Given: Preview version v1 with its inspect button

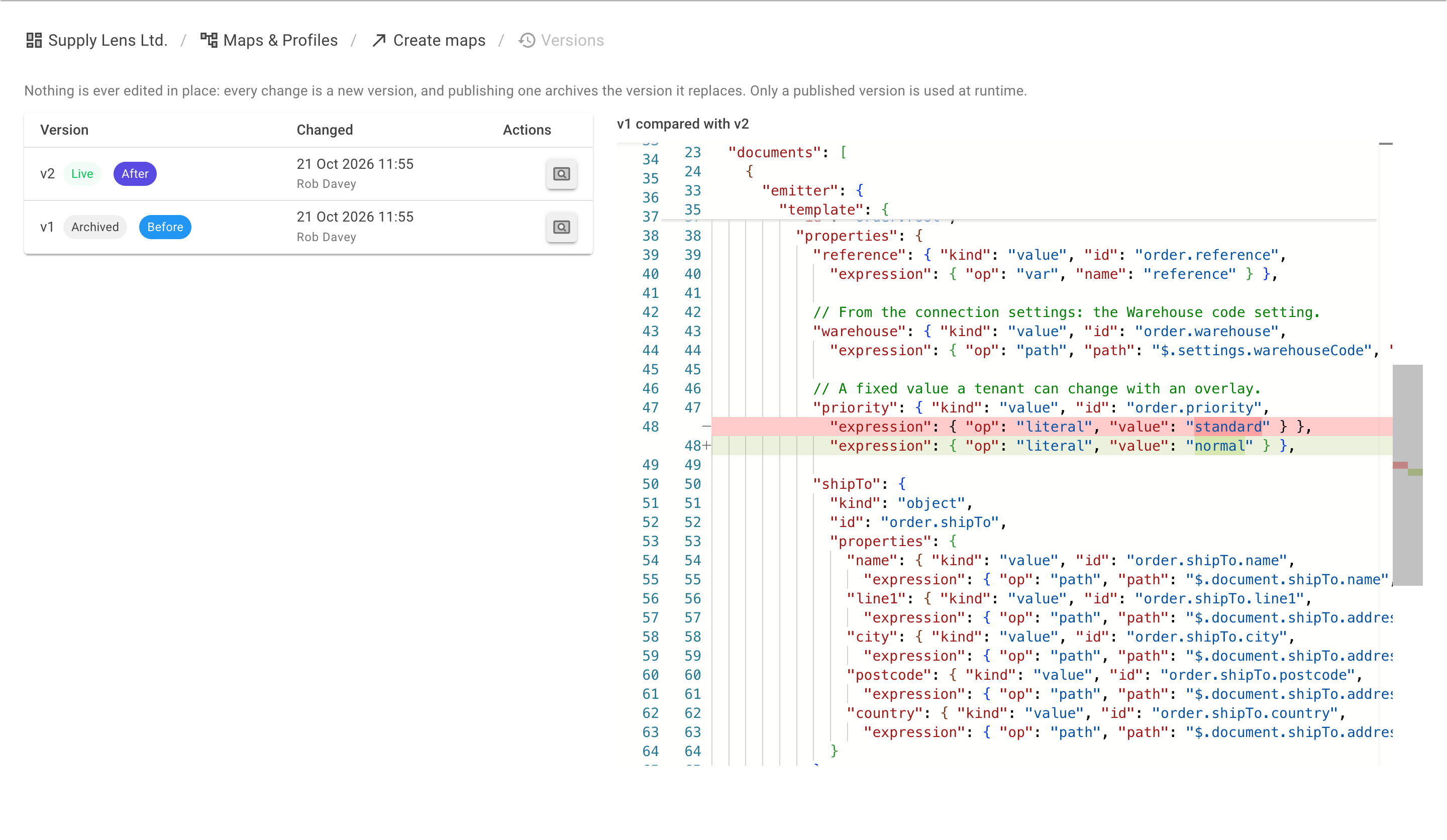Looking at the screenshot, I should point(562,228).
